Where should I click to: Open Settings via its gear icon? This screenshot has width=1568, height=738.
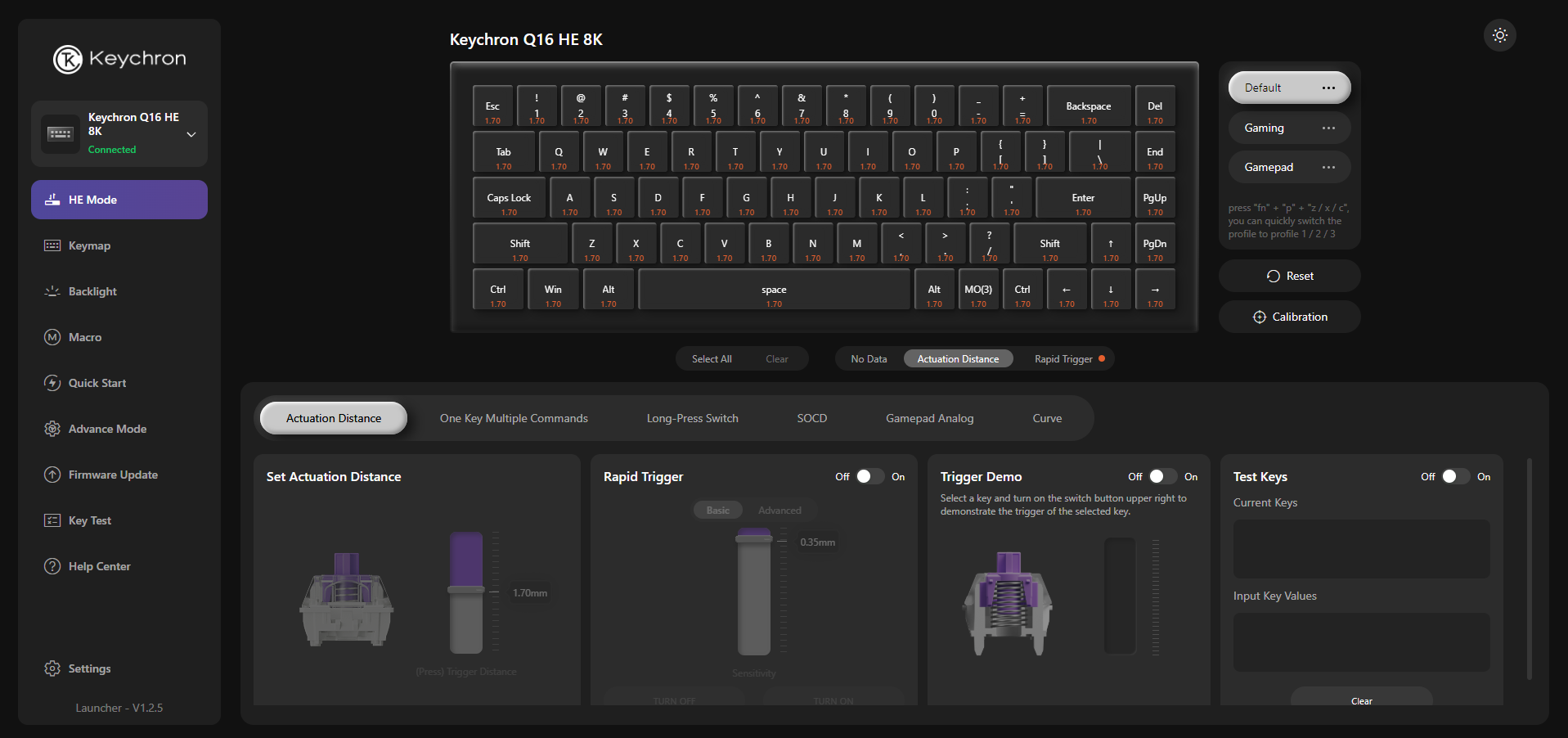(52, 668)
